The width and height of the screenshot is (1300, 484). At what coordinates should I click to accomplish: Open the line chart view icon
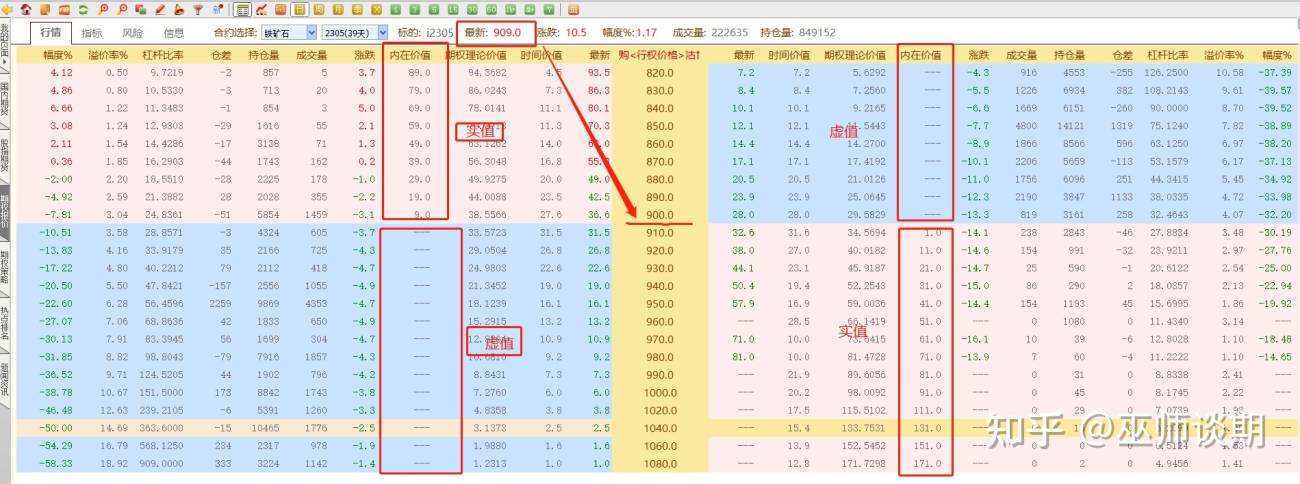point(261,9)
